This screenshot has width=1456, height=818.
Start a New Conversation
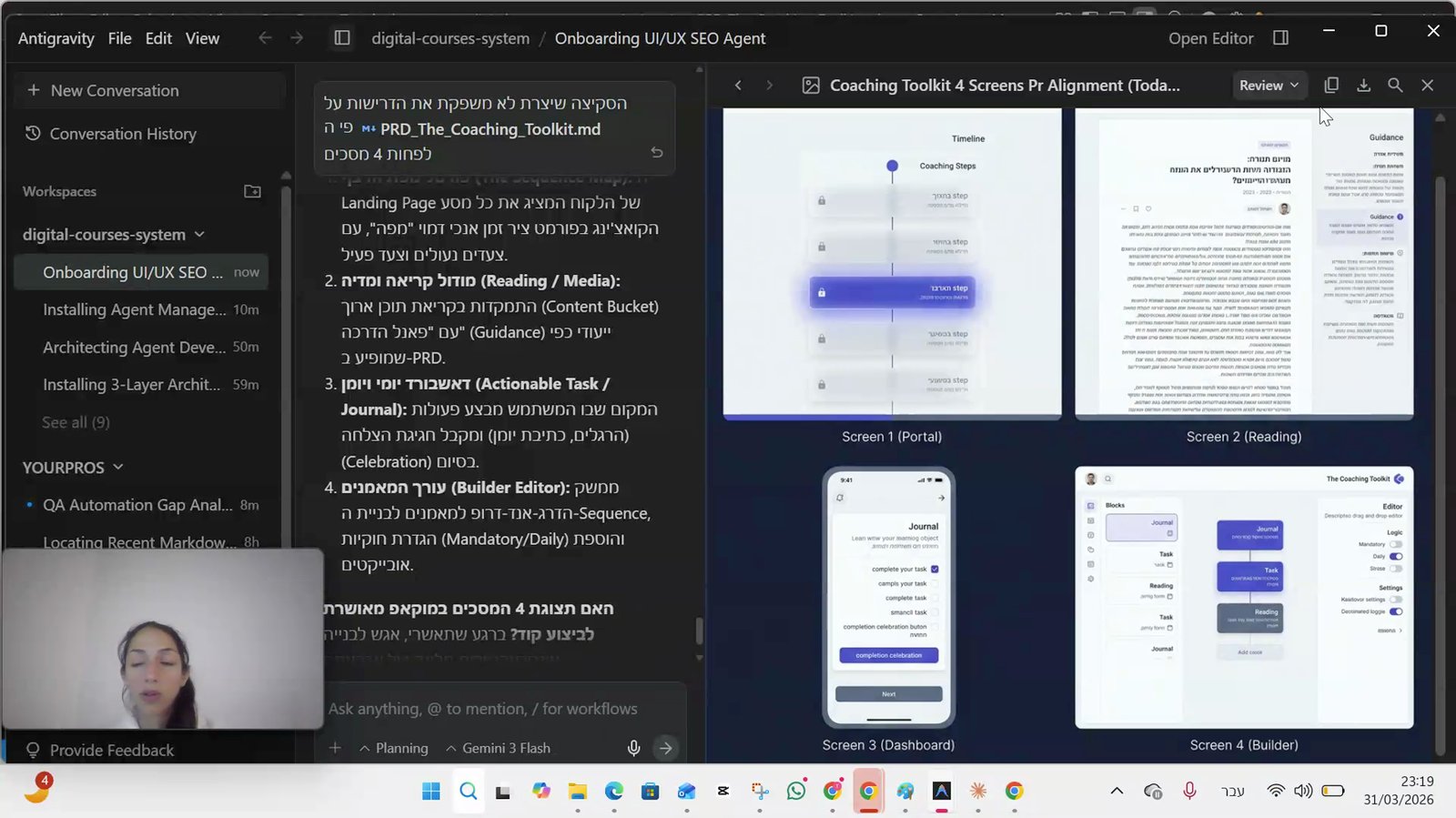pyautogui.click(x=150, y=90)
